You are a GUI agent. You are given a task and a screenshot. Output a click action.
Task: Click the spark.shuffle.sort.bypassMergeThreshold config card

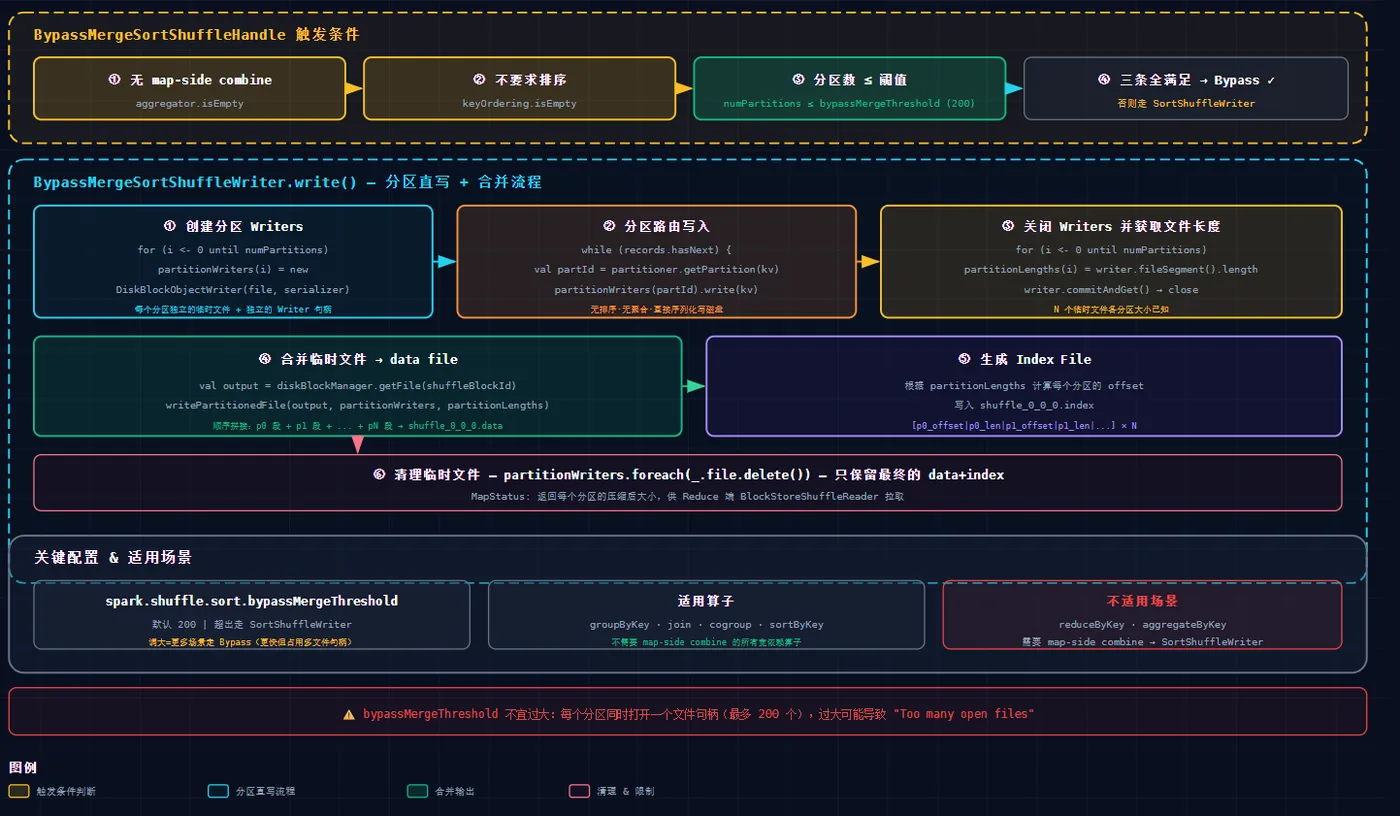tap(252, 615)
